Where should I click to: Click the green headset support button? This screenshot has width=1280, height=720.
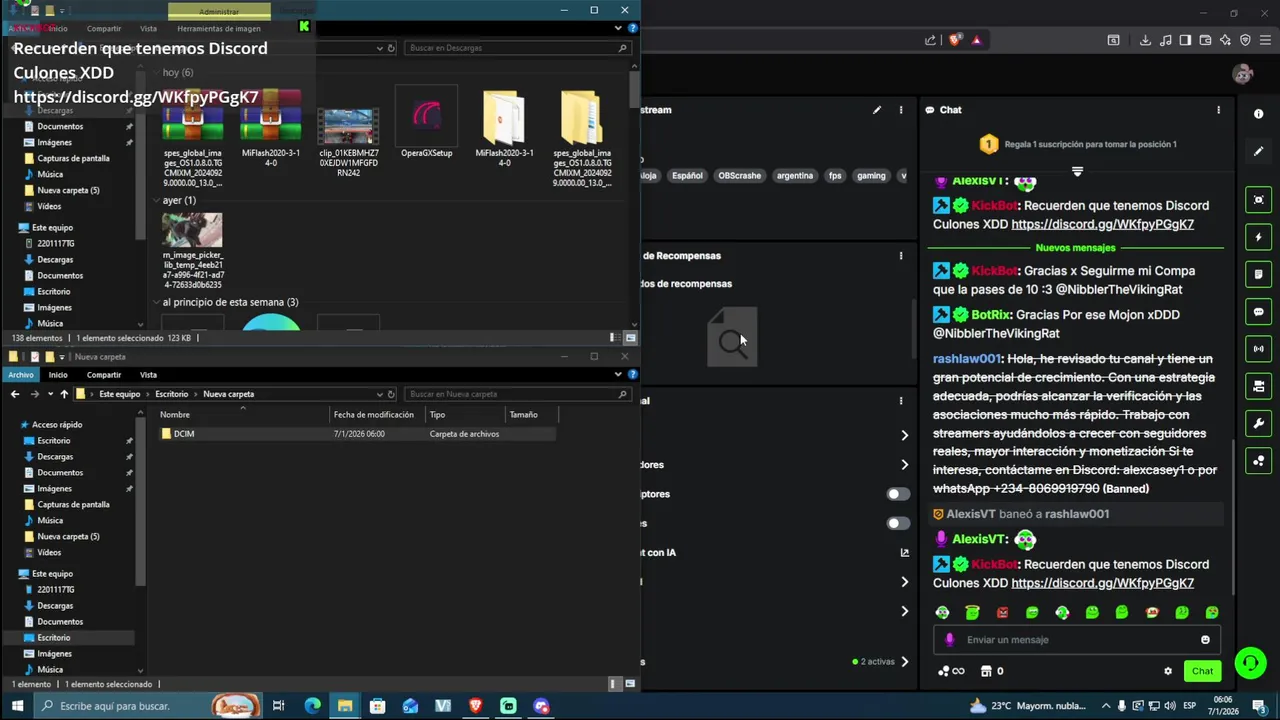click(1250, 663)
